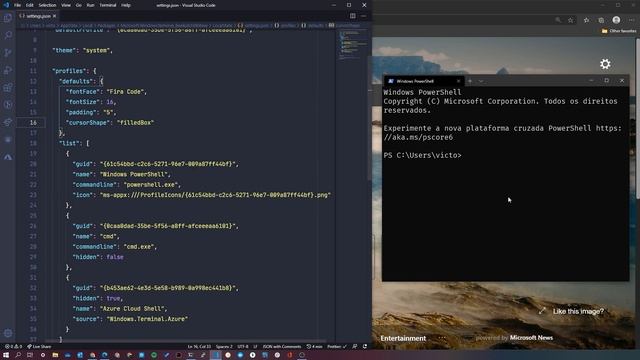The width and height of the screenshot is (640, 360).
Task: Open Task View on the taskbar
Action: pos(30,355)
